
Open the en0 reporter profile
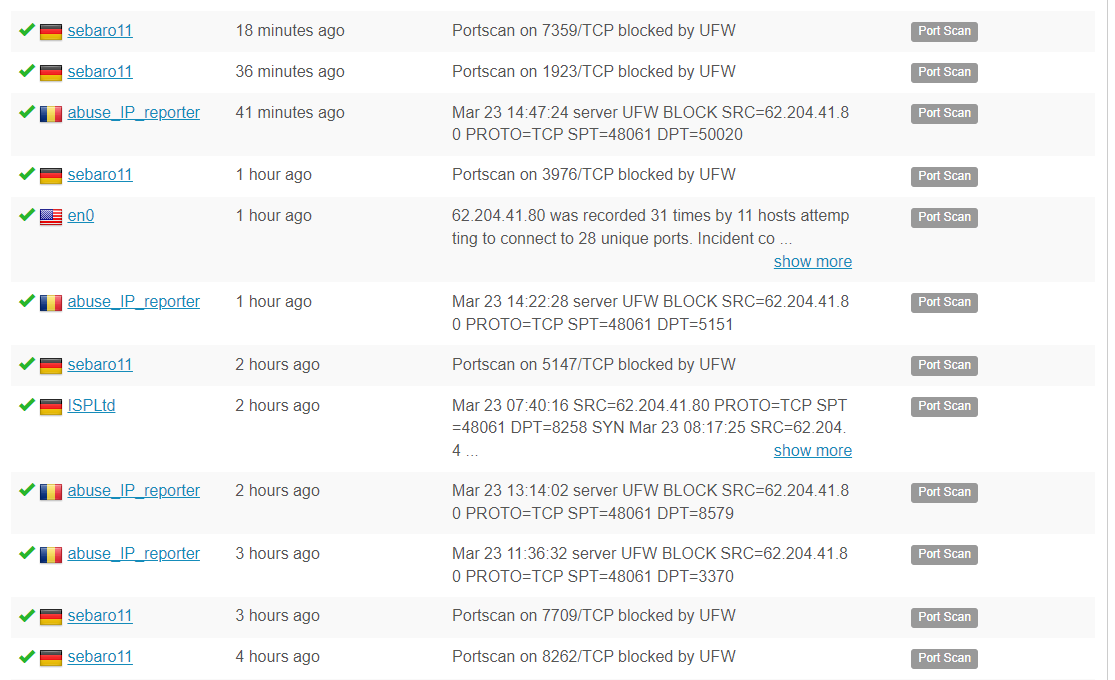pos(81,216)
